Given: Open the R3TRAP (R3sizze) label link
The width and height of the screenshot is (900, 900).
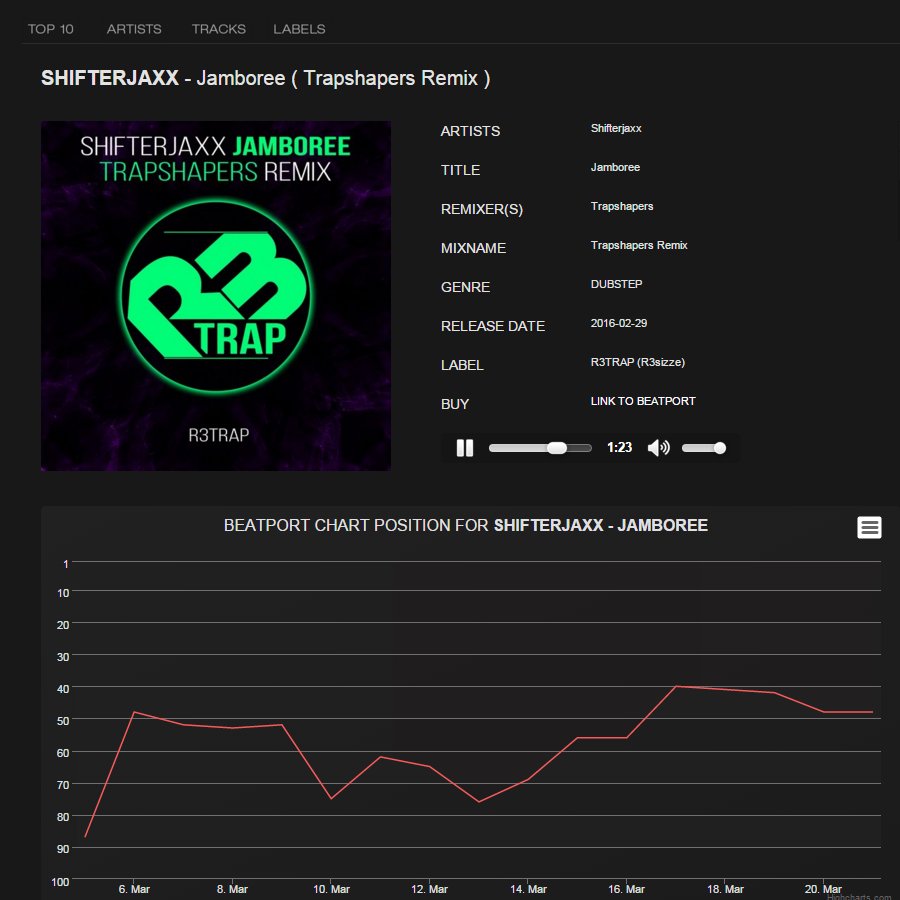Looking at the screenshot, I should click(x=638, y=362).
